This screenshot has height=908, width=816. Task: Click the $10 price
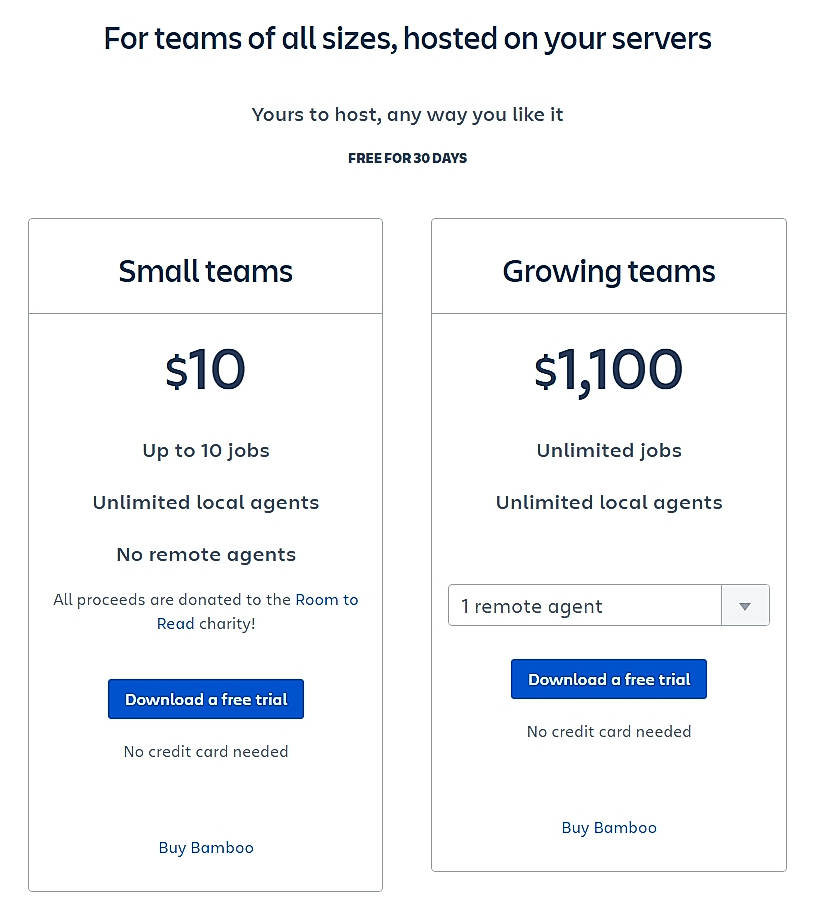[x=206, y=370]
